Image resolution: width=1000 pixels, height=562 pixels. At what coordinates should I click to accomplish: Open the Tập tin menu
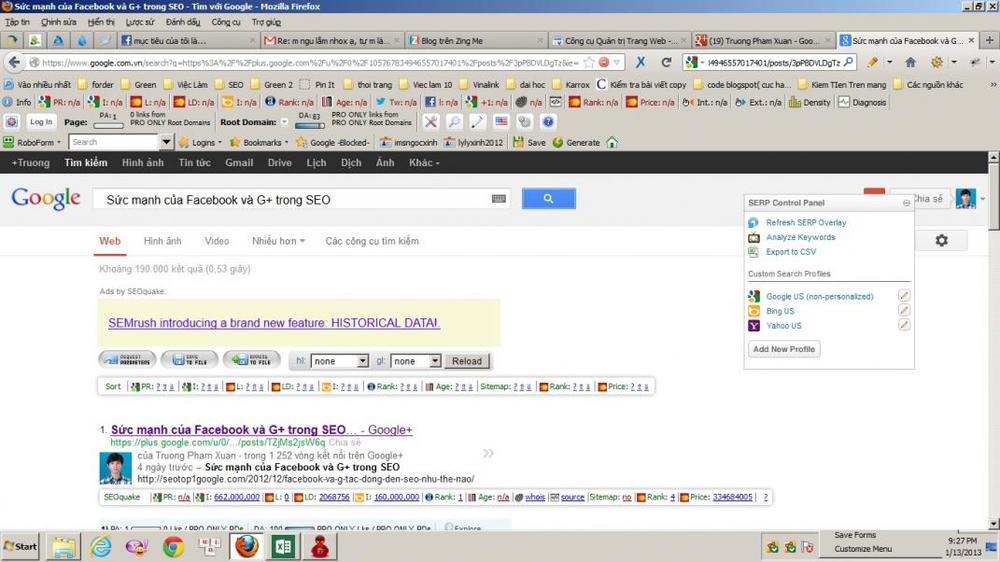coord(17,22)
